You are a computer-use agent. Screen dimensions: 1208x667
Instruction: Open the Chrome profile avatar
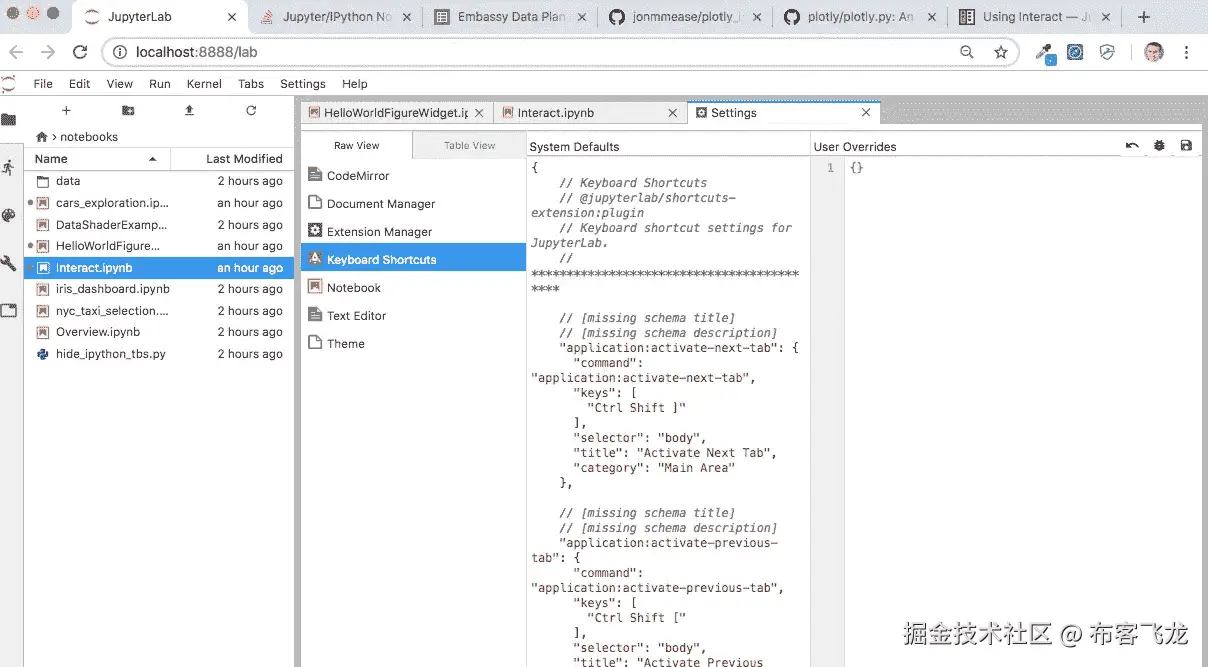[x=1154, y=52]
